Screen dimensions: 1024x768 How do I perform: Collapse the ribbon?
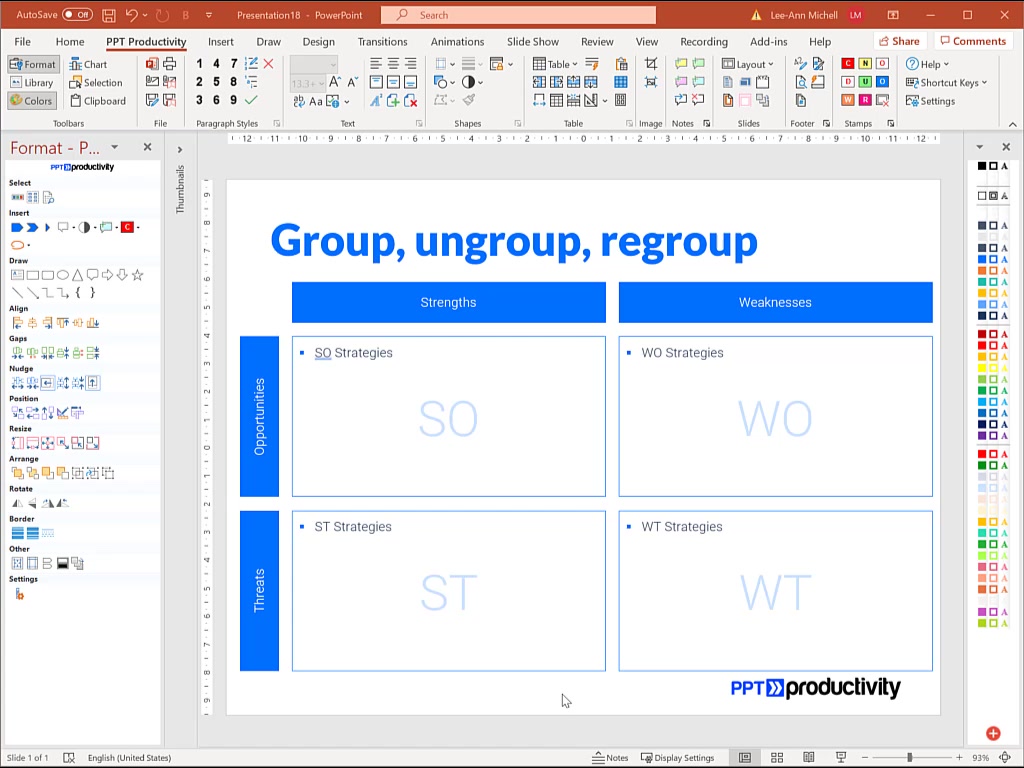[x=1012, y=124]
